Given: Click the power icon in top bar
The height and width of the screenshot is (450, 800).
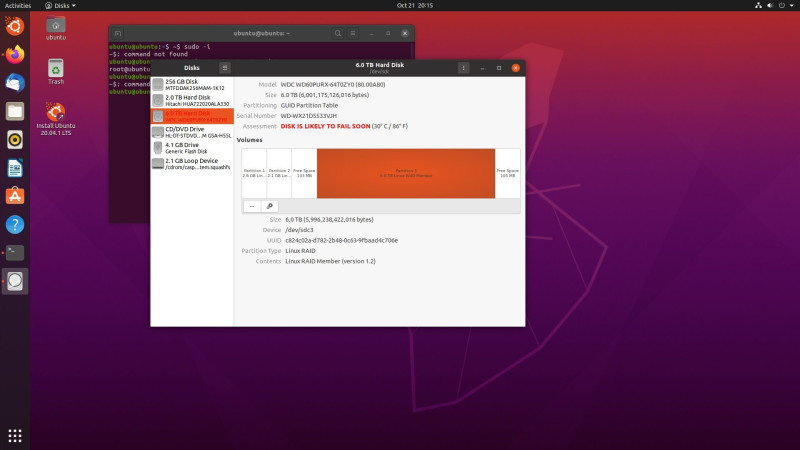Looking at the screenshot, I should 782,5.
